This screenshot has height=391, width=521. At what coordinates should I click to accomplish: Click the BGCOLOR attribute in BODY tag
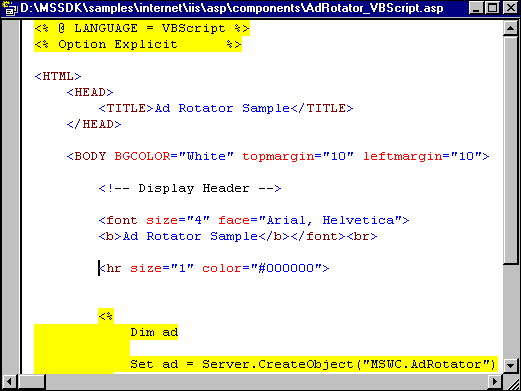click(142, 156)
